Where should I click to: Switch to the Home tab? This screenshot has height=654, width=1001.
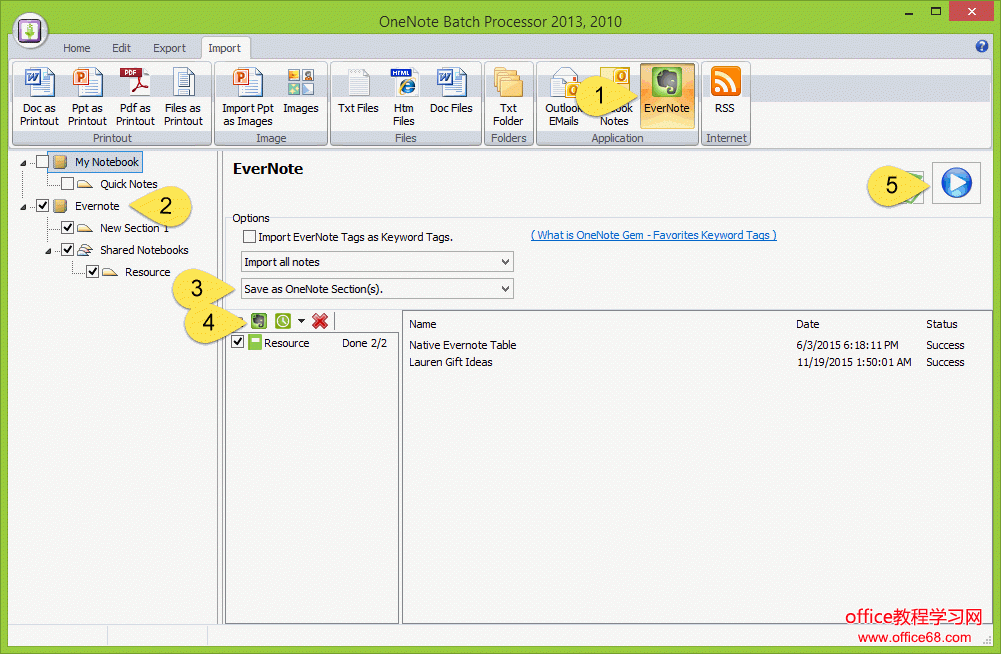click(76, 47)
